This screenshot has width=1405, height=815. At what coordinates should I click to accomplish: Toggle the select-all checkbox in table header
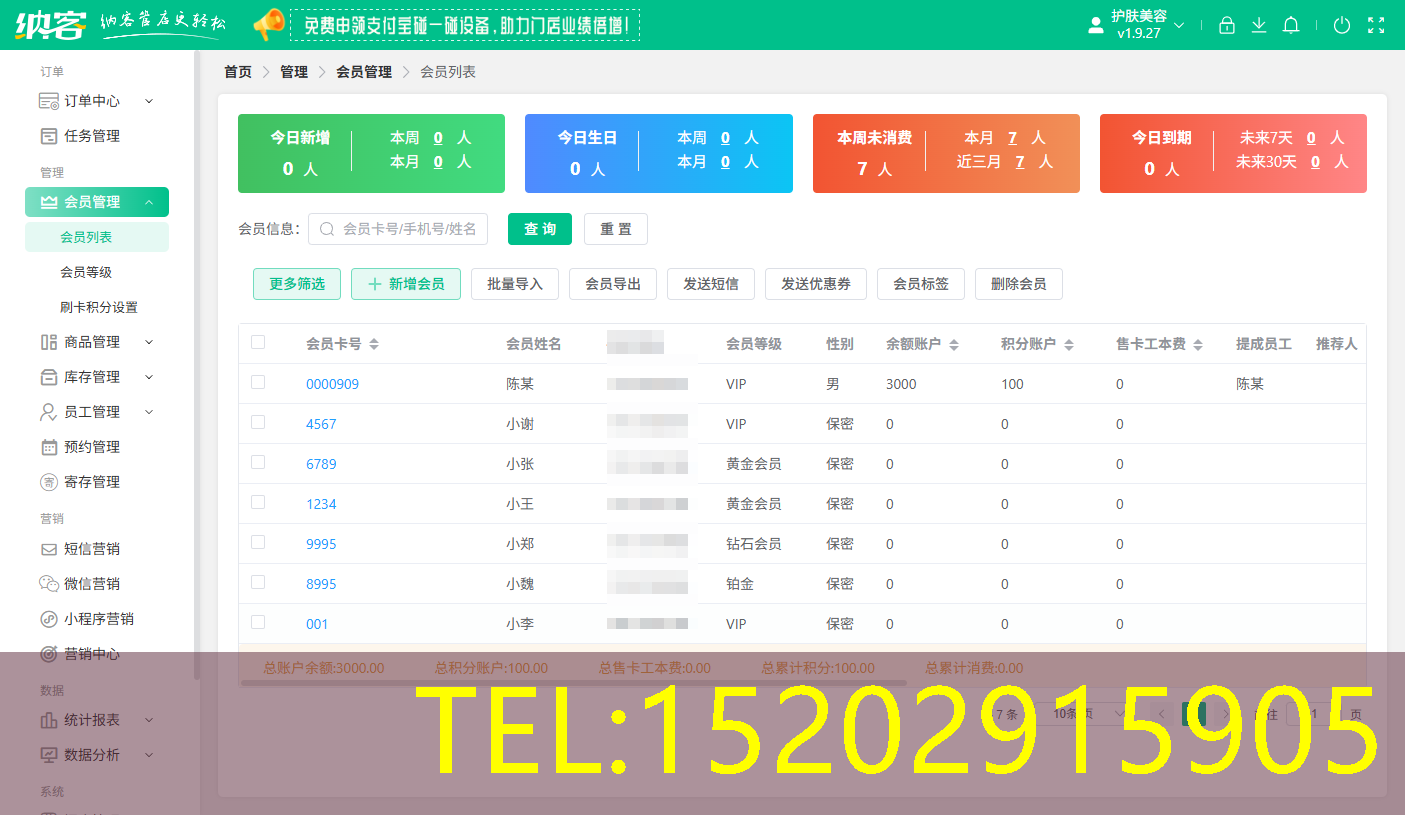pyautogui.click(x=258, y=341)
